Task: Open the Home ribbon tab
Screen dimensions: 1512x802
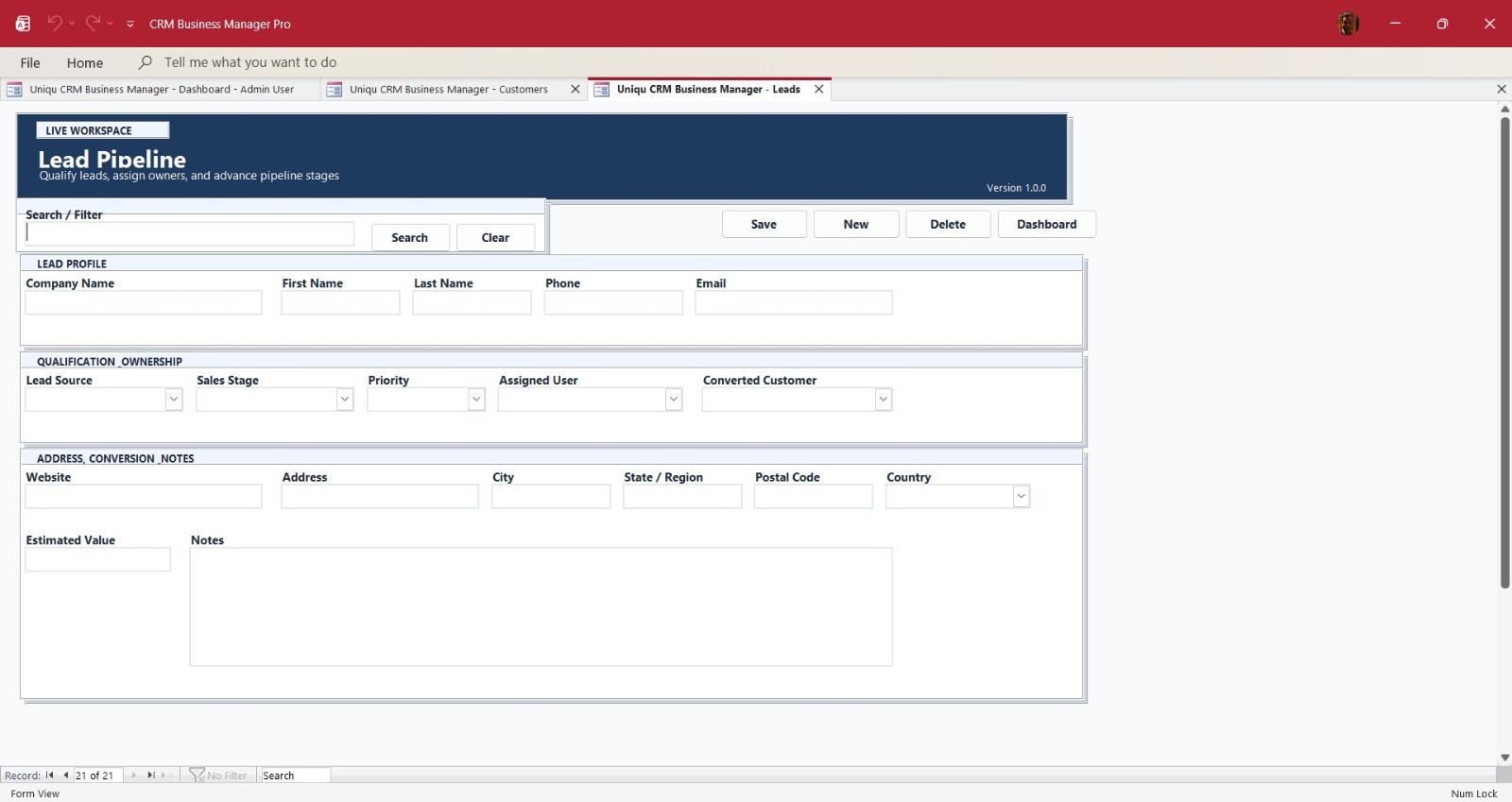Action: 85,62
